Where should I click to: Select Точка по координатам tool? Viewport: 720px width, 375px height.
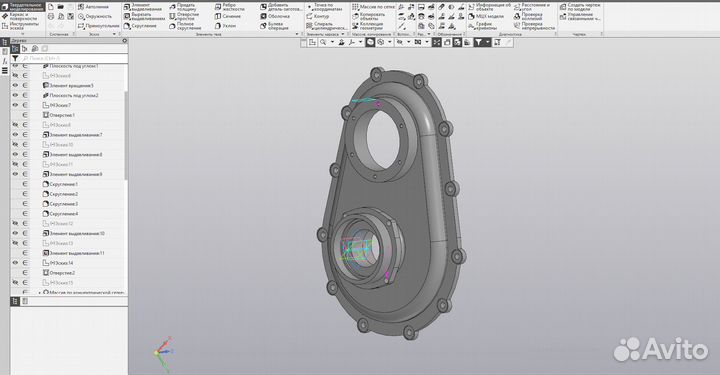tap(324, 6)
